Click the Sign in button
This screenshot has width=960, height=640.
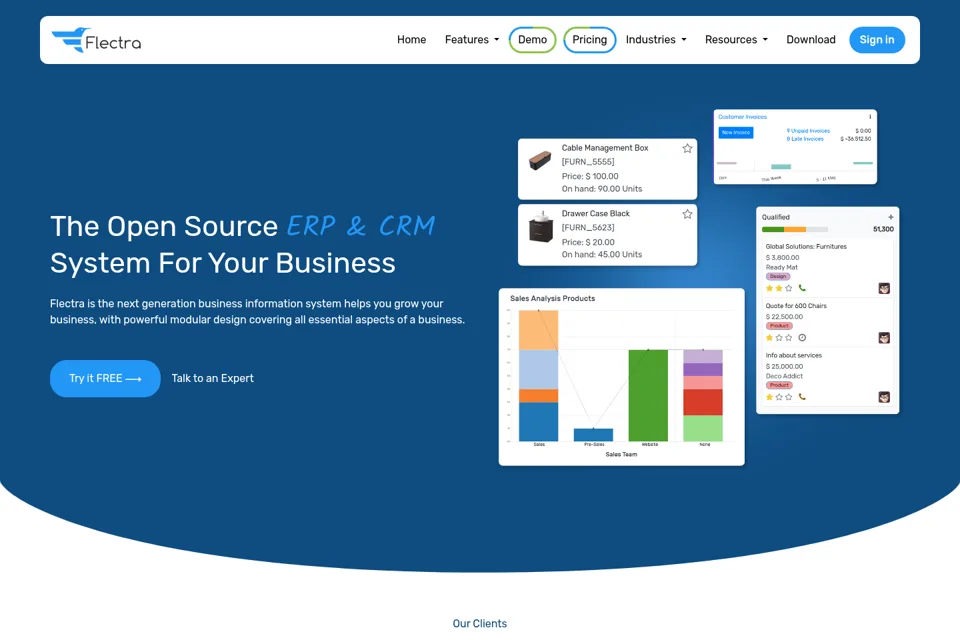877,40
